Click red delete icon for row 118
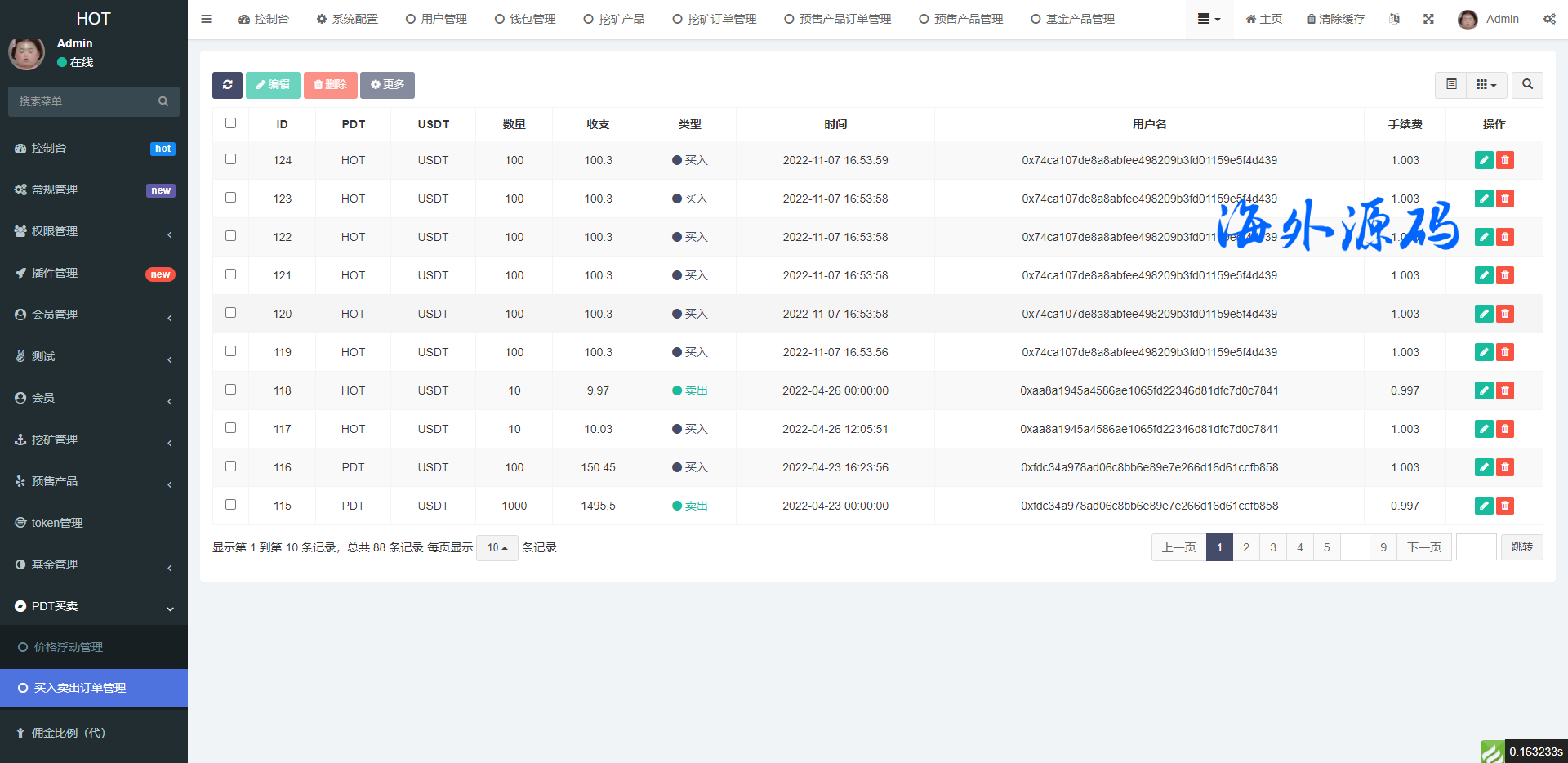This screenshot has height=763, width=1568. click(x=1505, y=390)
